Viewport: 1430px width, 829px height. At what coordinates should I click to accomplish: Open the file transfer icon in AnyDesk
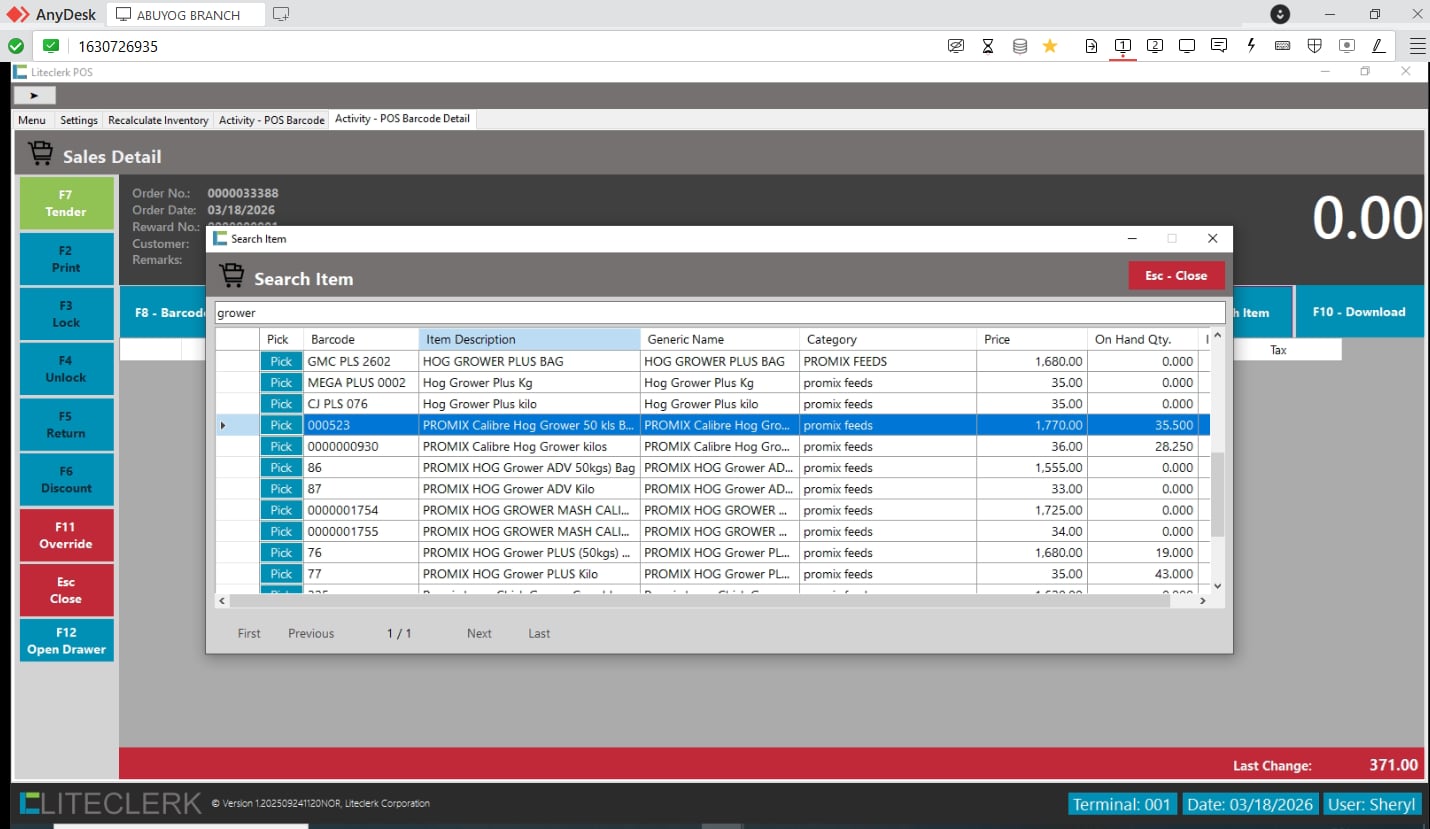(1091, 46)
